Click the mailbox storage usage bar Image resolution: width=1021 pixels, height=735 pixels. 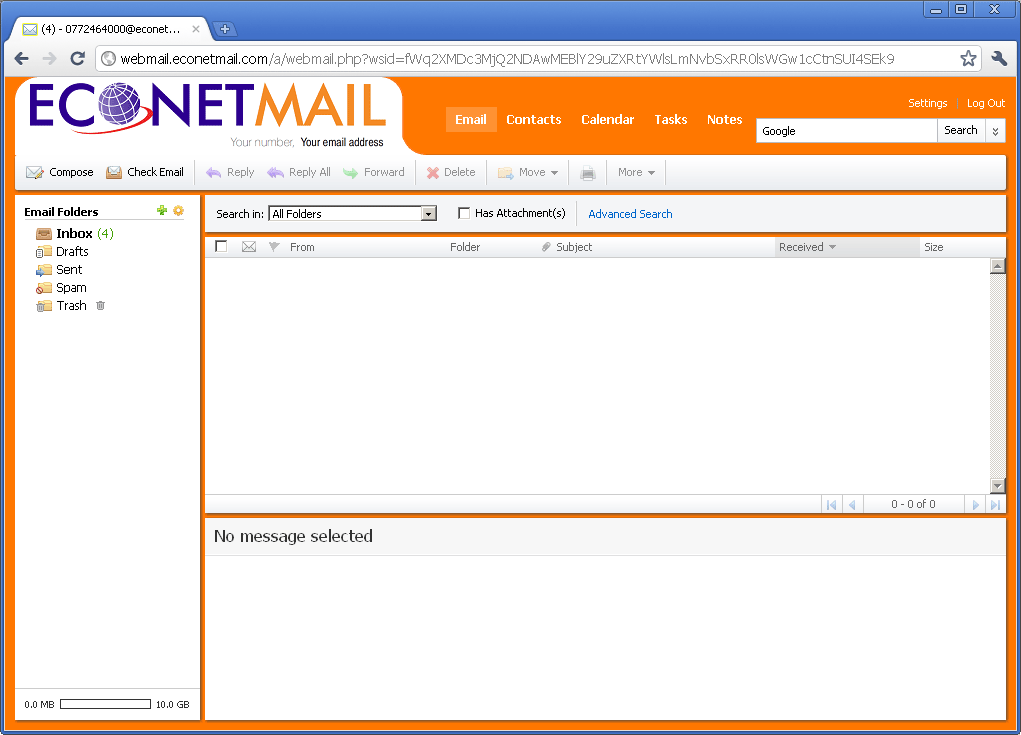[x=105, y=703]
